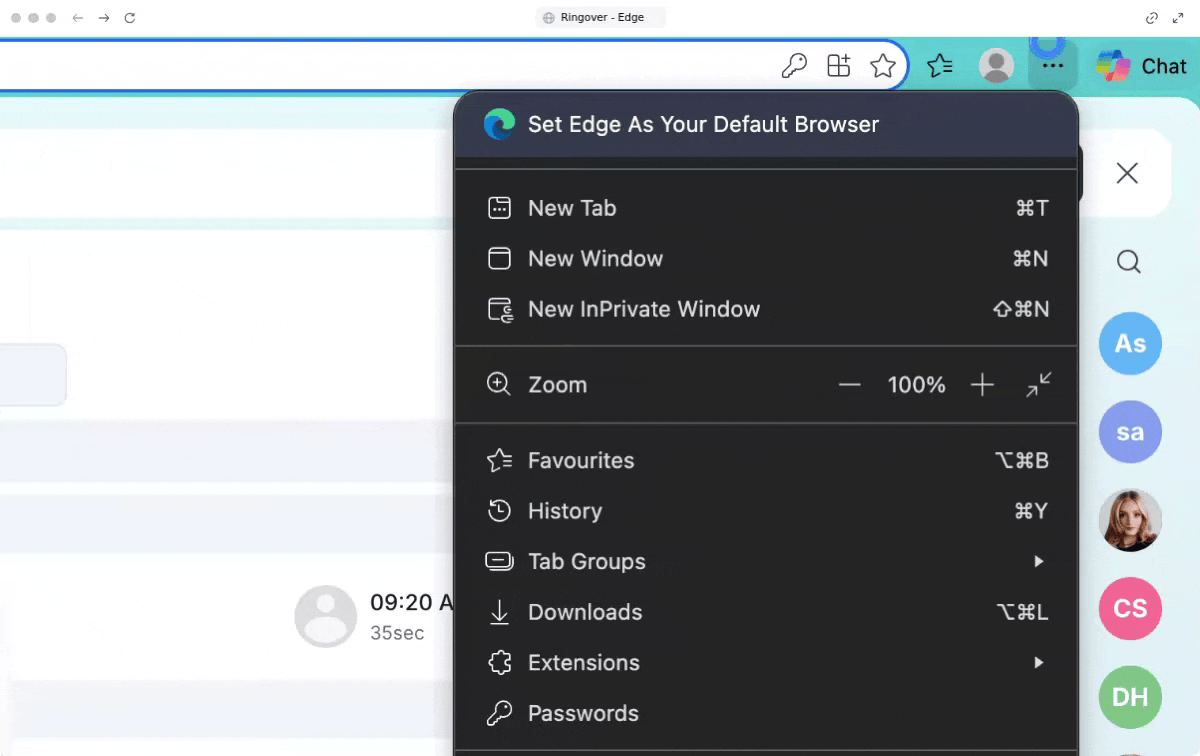
Task: Select the contact photo of woman
Action: (1130, 520)
